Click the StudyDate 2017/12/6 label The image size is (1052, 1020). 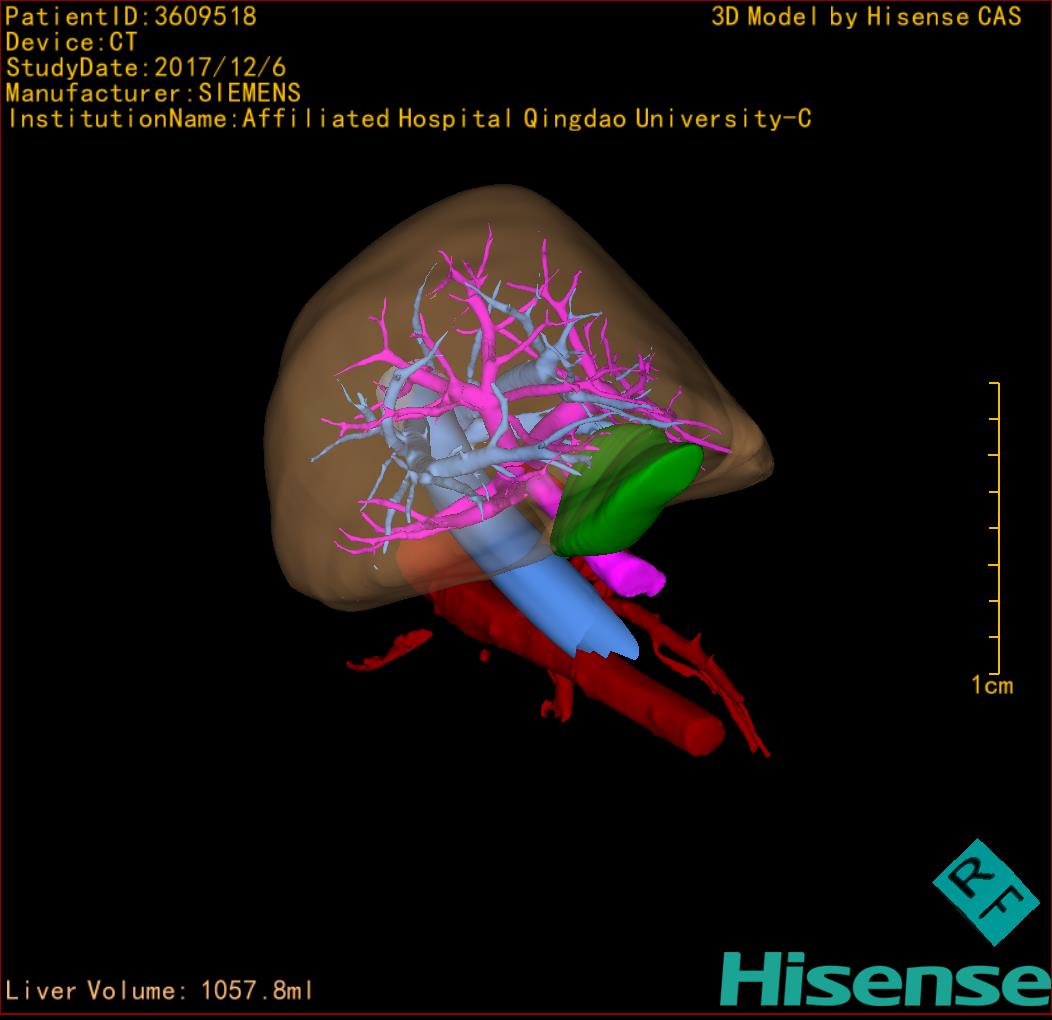[x=146, y=68]
